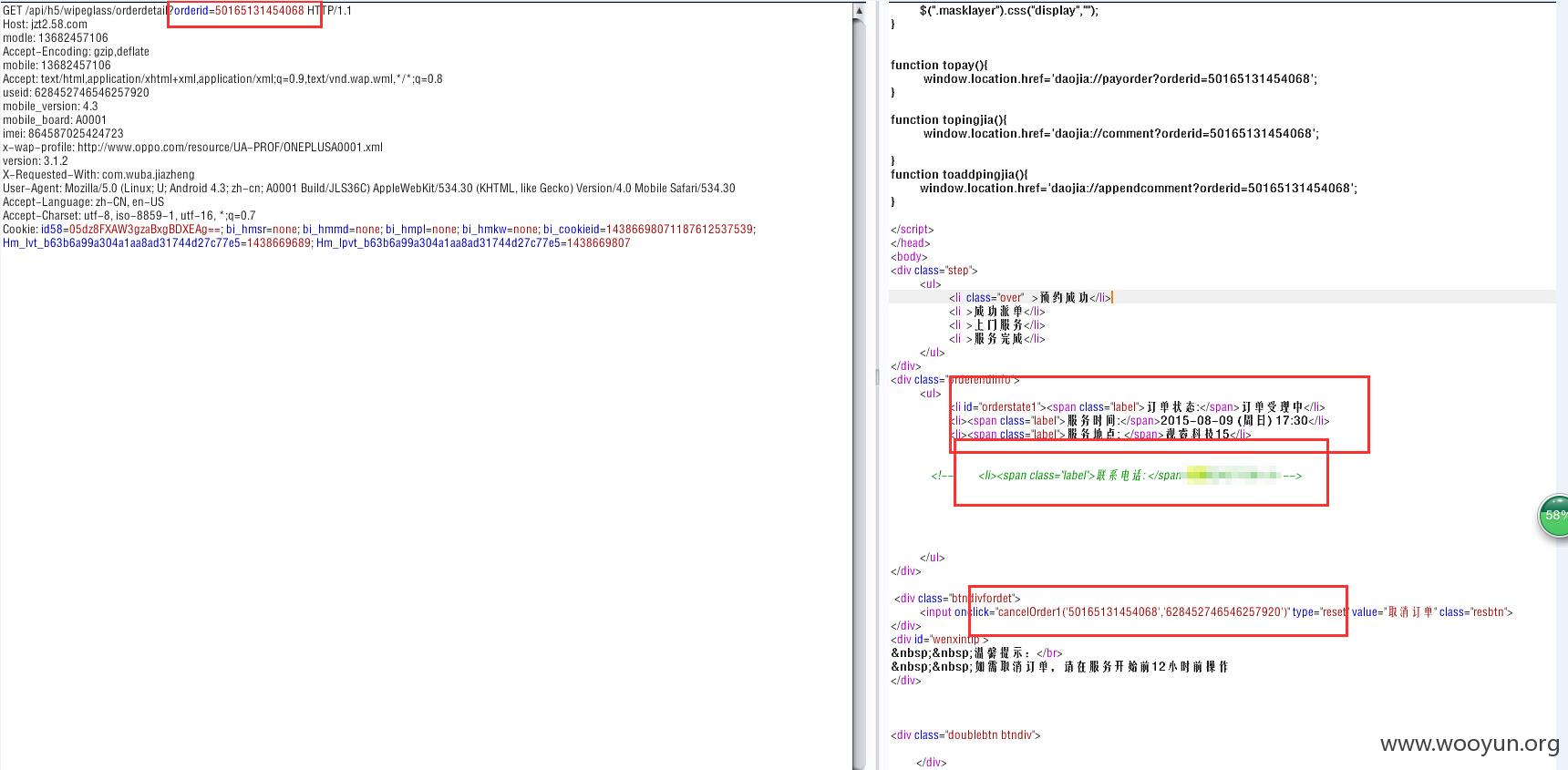
Task: Click the orderid=50165131454068 parameter in the GET line
Action: (x=238, y=11)
